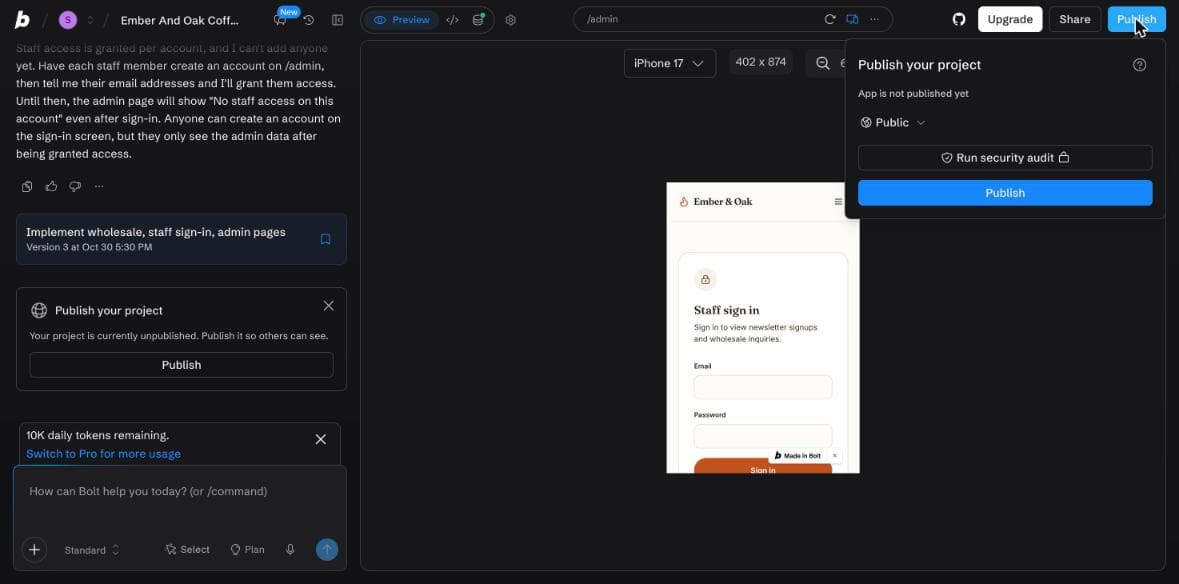Dismiss the 10K daily tokens notice
Viewport: 1179px width, 584px height.
point(320,439)
